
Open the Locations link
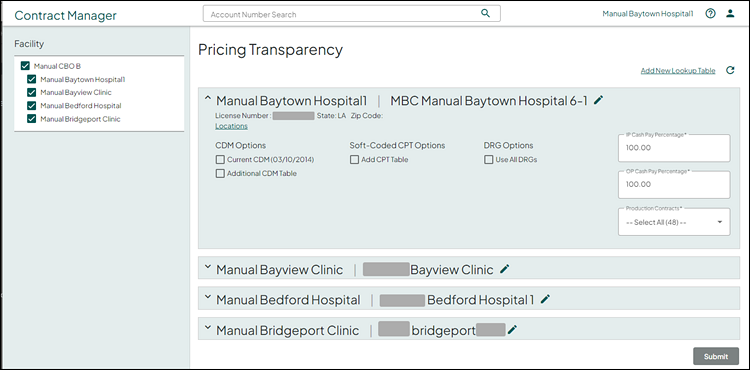click(x=232, y=126)
